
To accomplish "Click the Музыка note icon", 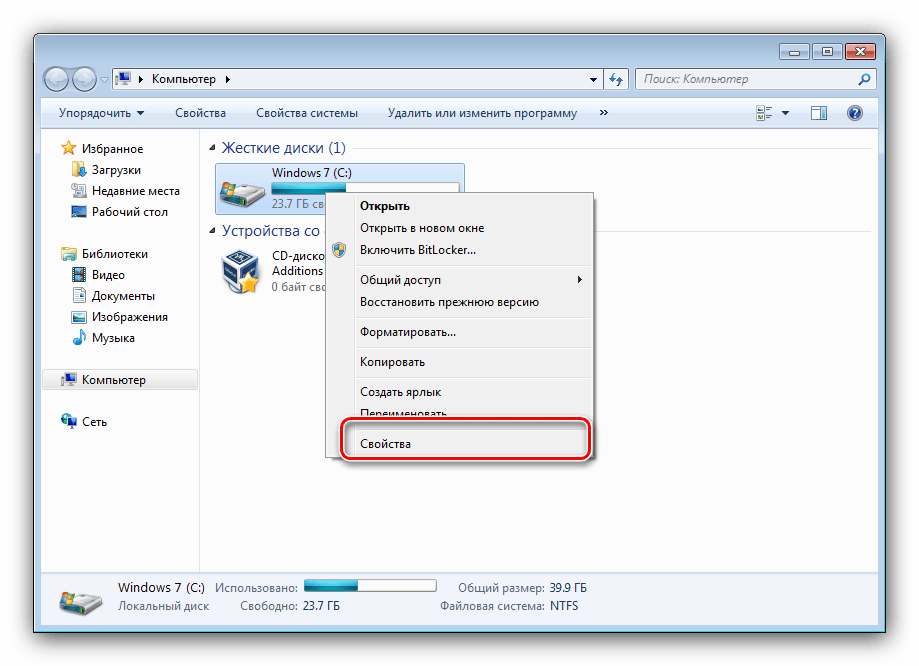I will pos(79,338).
